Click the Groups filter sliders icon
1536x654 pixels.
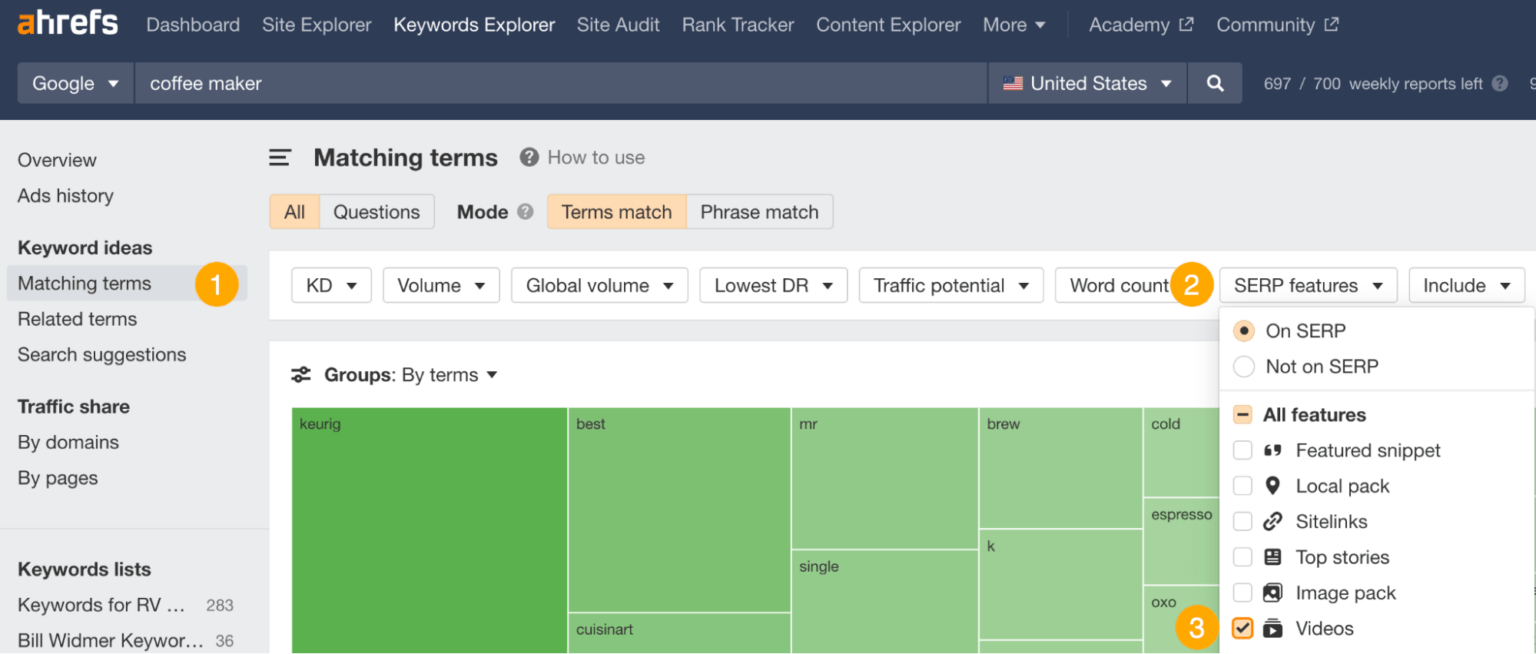tap(300, 374)
